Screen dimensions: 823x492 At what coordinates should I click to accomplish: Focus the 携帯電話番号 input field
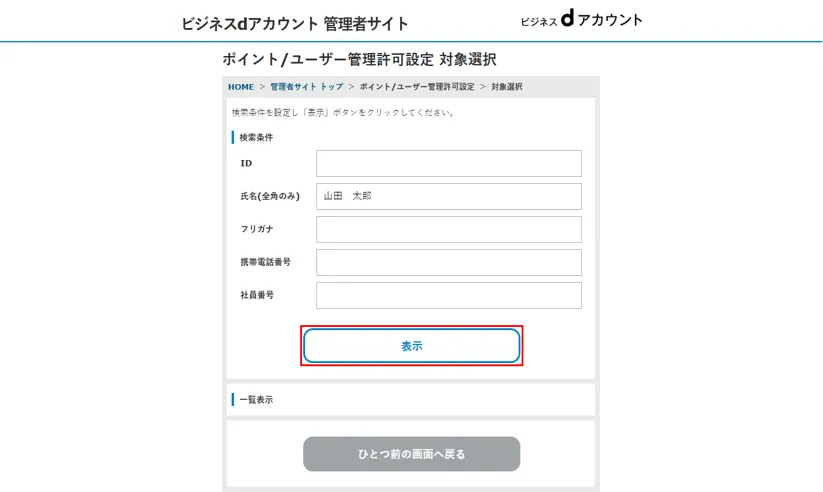[x=448, y=262]
